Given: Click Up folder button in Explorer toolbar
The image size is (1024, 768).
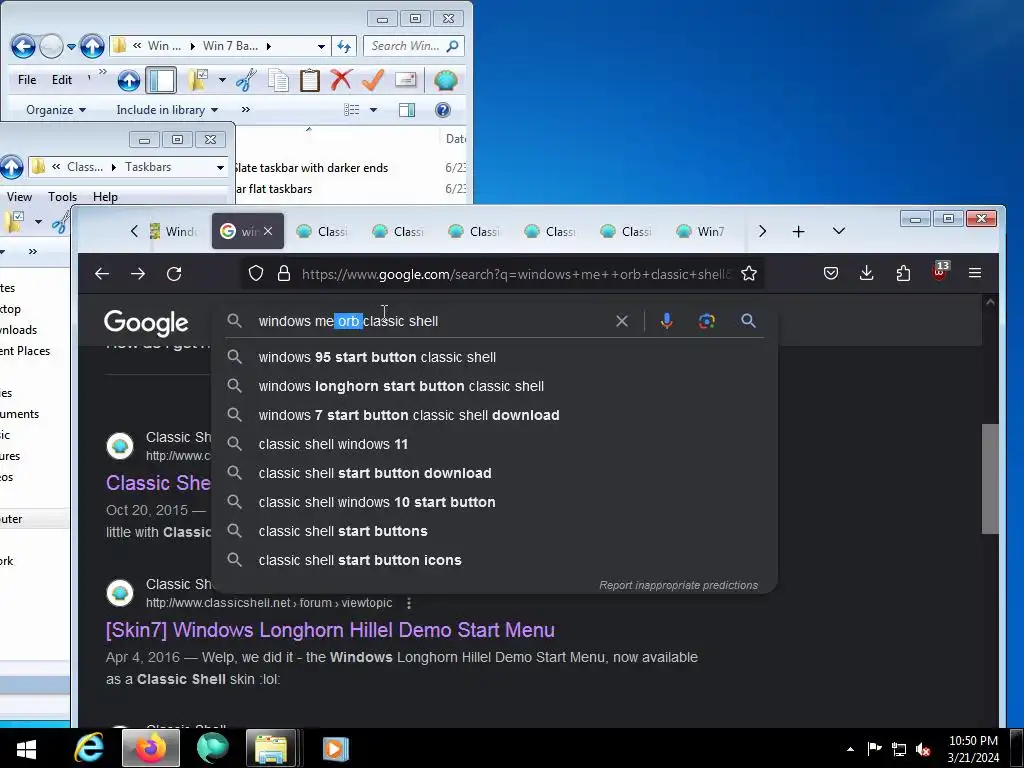Looking at the screenshot, I should coord(129,80).
